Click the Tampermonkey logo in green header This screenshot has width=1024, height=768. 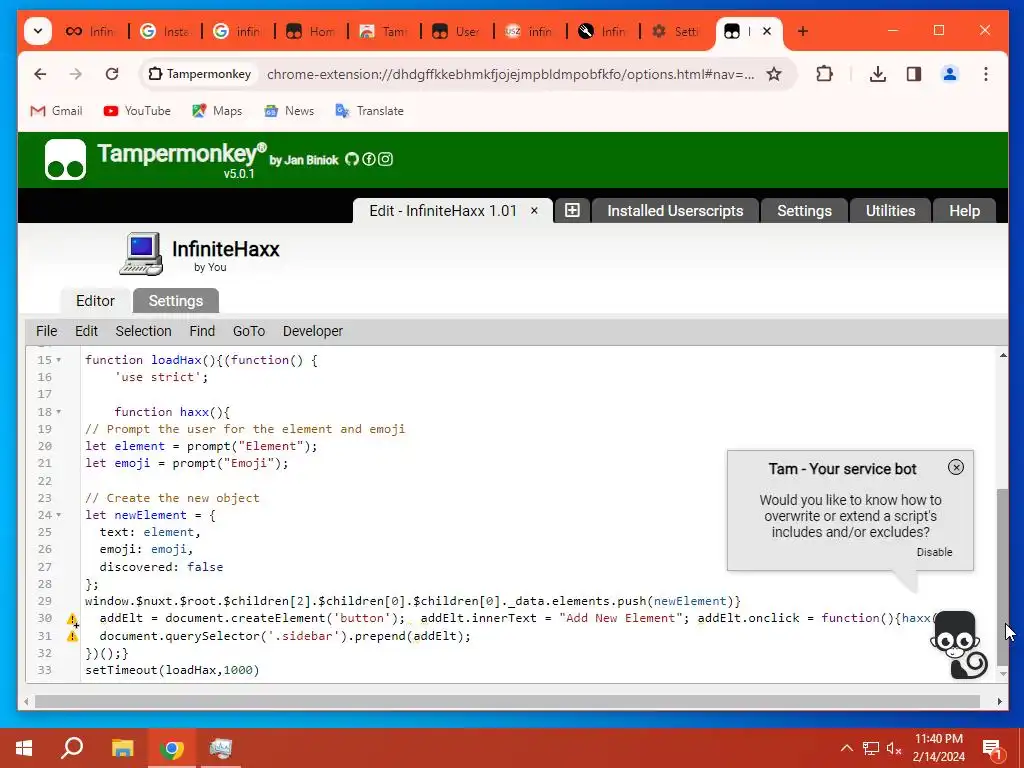click(x=65, y=159)
